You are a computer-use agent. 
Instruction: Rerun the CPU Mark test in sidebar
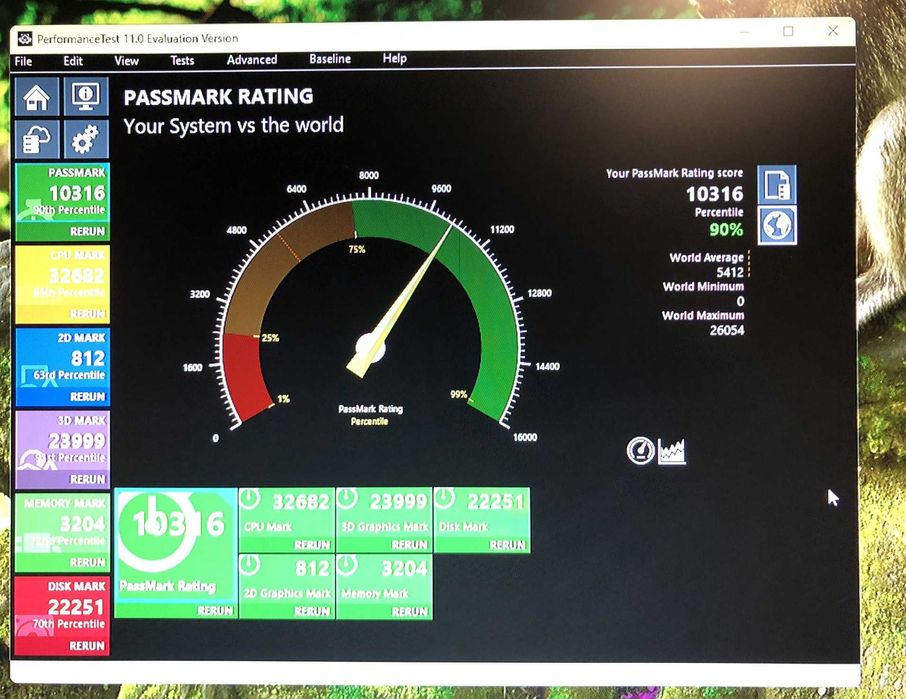87,314
